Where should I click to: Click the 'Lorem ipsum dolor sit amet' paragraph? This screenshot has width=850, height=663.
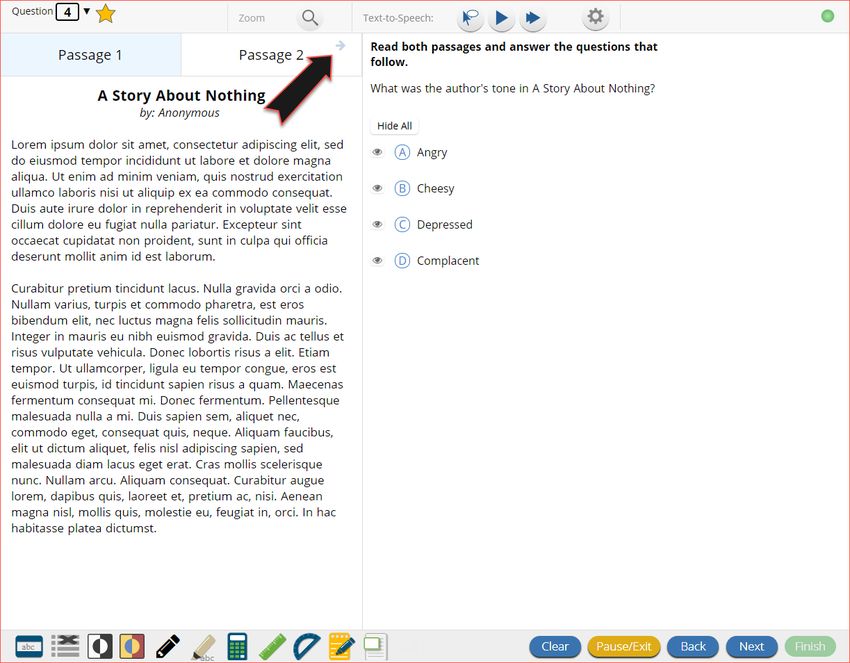[179, 200]
